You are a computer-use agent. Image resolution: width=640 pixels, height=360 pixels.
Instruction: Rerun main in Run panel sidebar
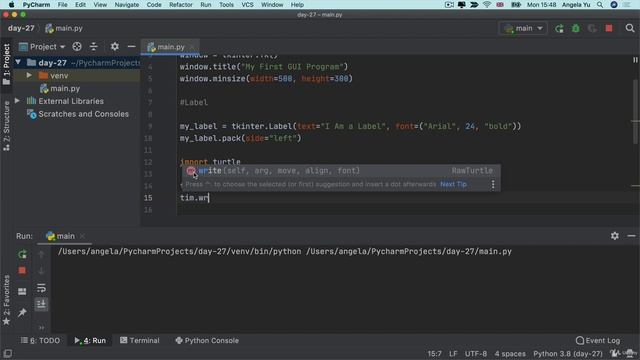[x=22, y=254]
